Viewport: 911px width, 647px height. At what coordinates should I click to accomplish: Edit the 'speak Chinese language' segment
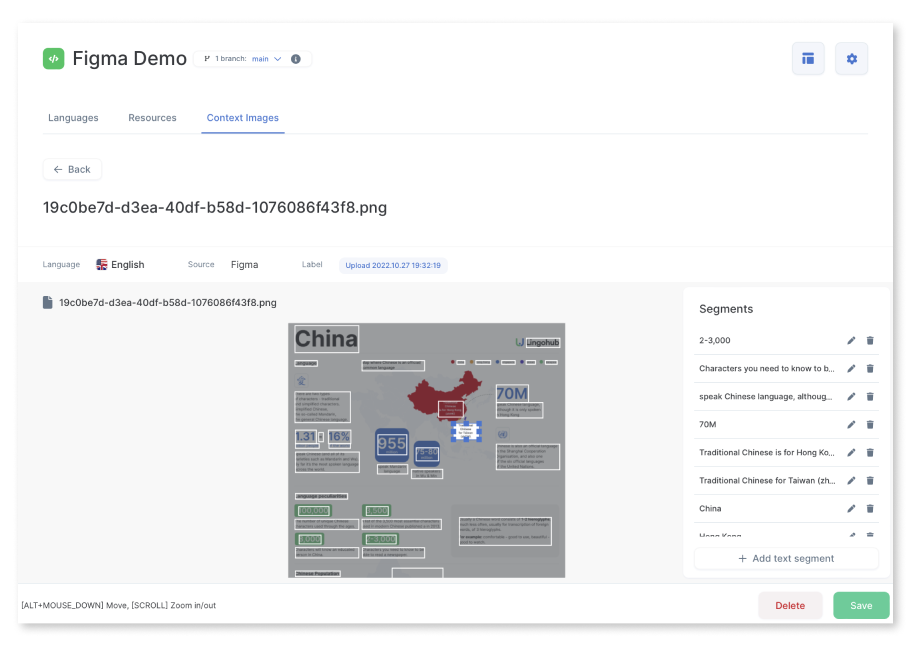click(x=851, y=397)
